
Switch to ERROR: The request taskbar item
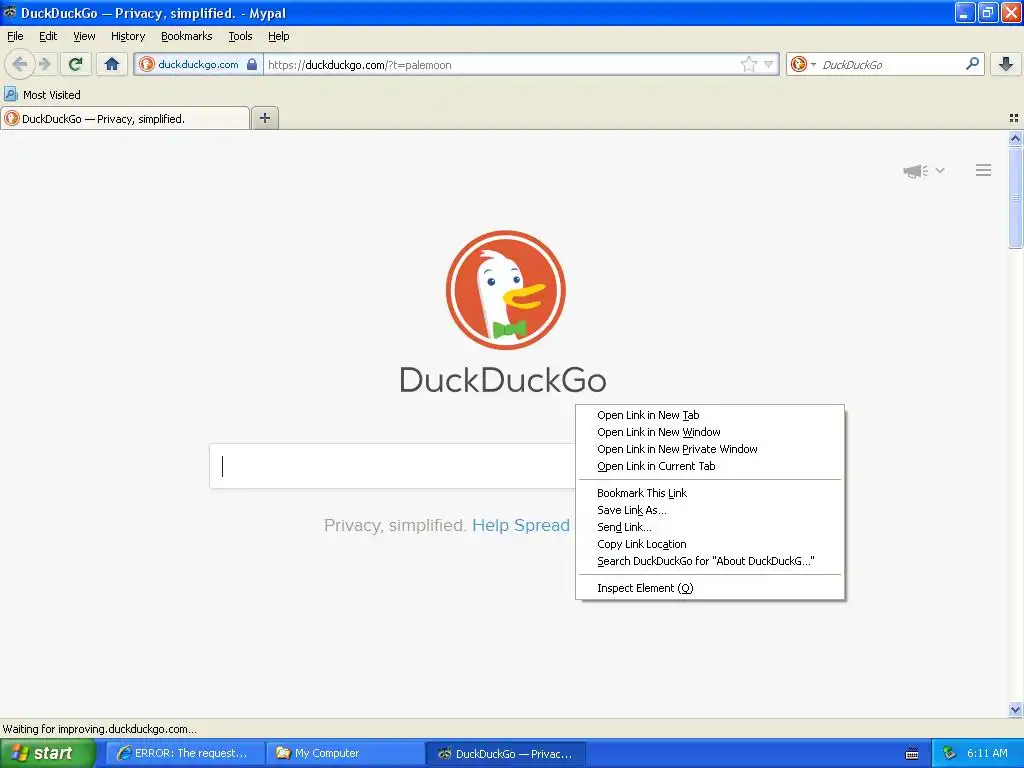pyautogui.click(x=185, y=753)
